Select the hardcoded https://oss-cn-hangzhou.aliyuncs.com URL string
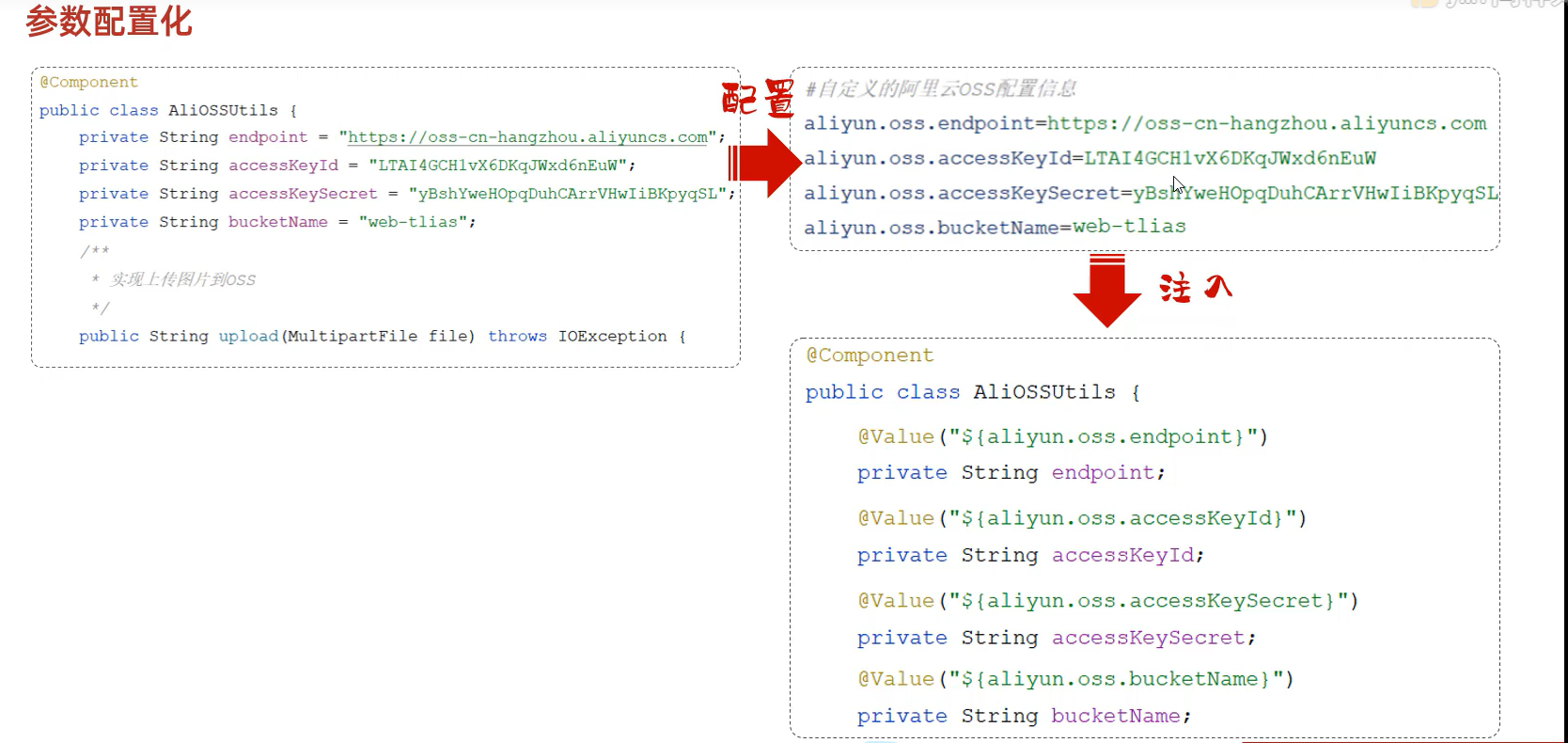This screenshot has height=743, width=1568. 527,137
